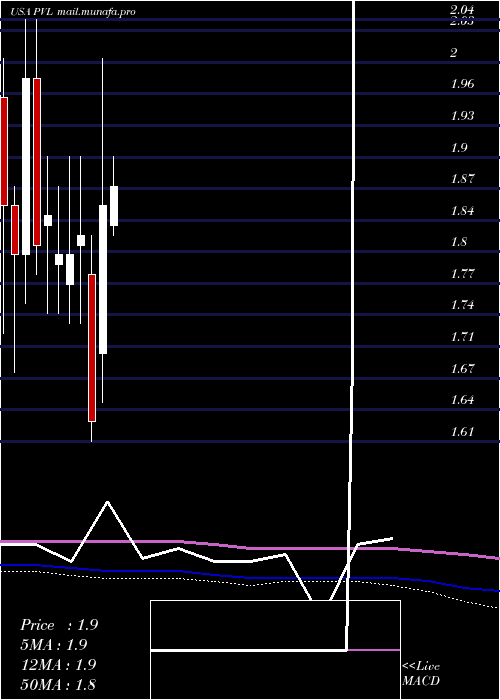
Task: Click the 'Price : 1.9' readout
Action: [59, 625]
